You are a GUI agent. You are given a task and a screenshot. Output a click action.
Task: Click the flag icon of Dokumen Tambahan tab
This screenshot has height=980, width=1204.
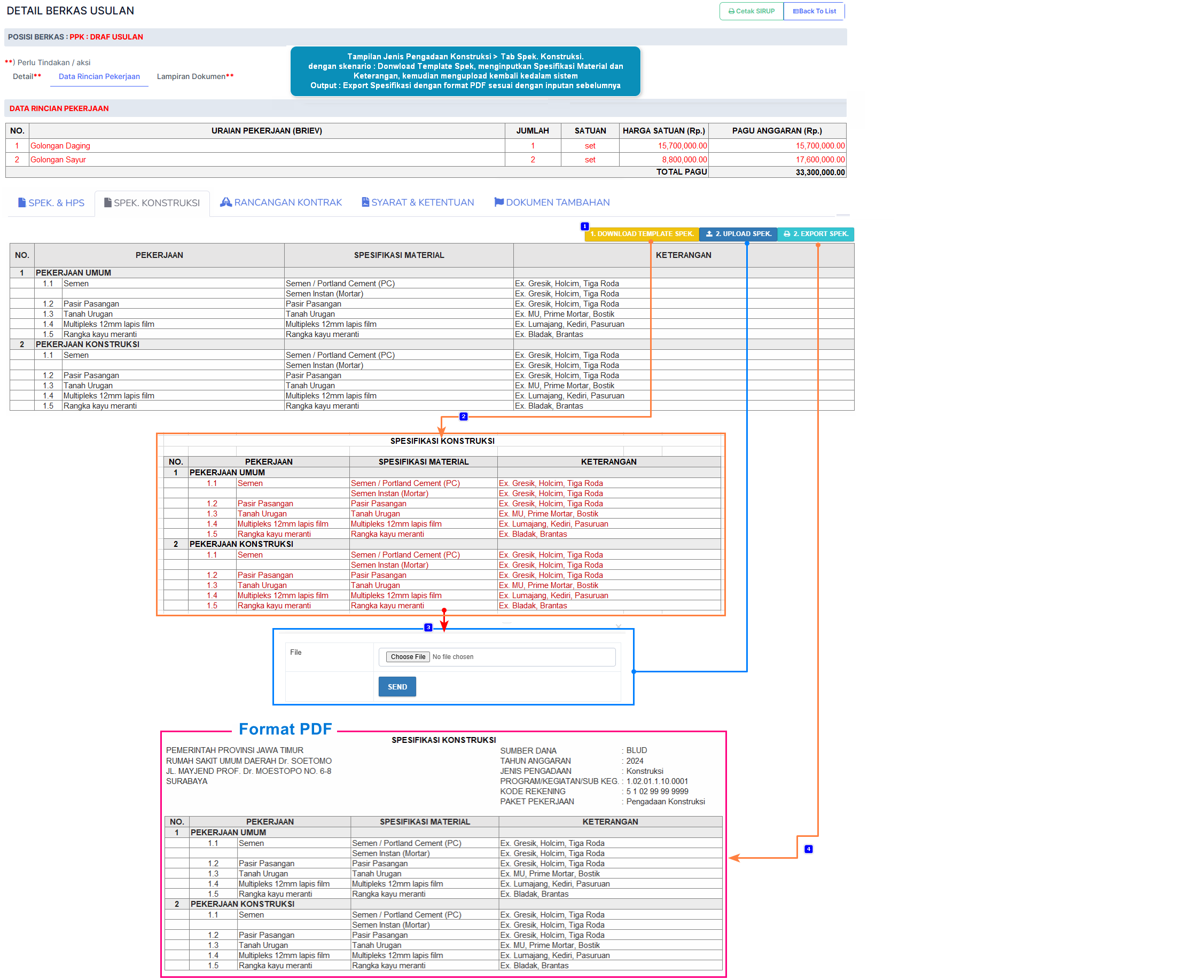[498, 202]
